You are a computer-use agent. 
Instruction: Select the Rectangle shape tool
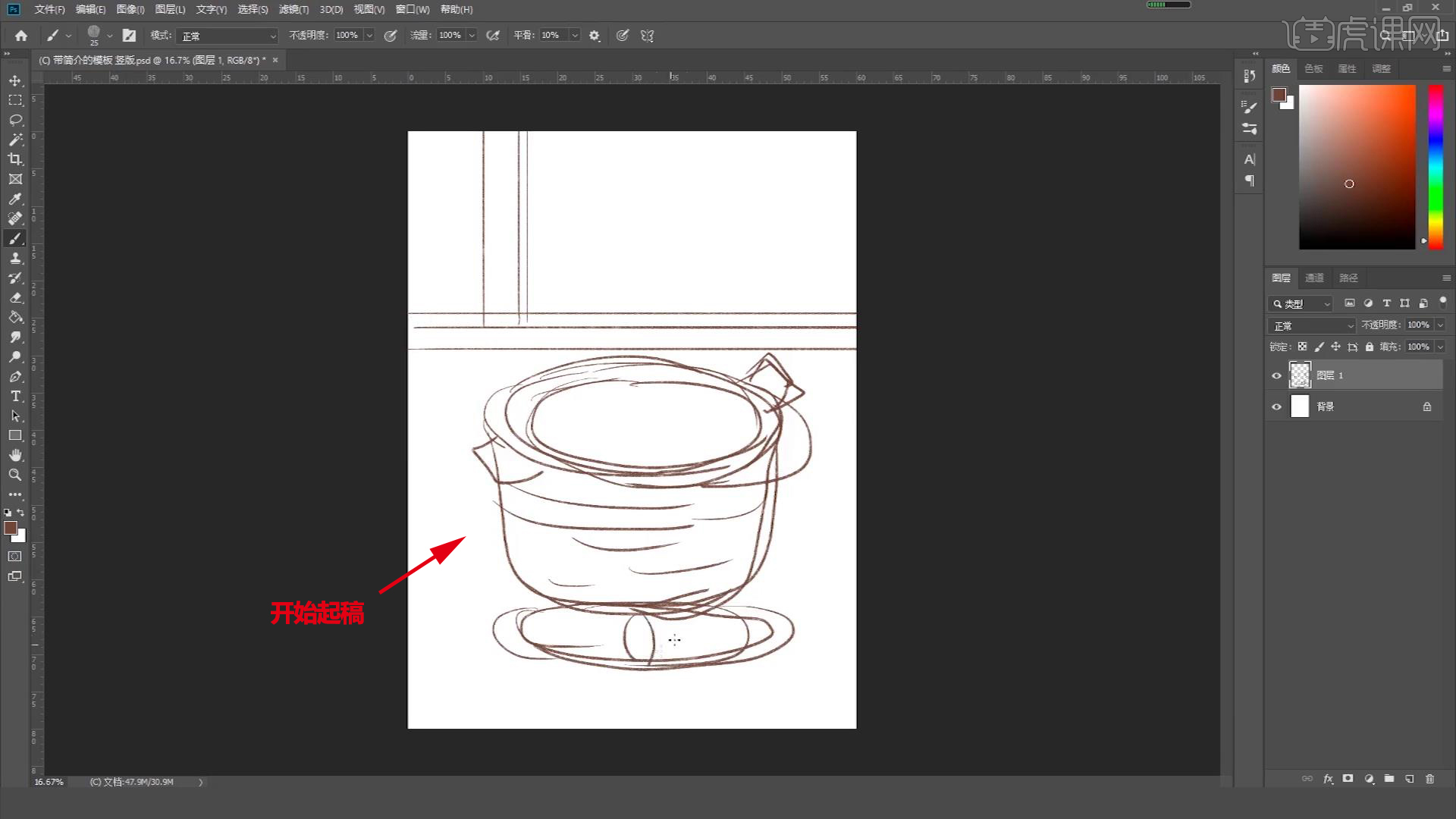coord(15,435)
